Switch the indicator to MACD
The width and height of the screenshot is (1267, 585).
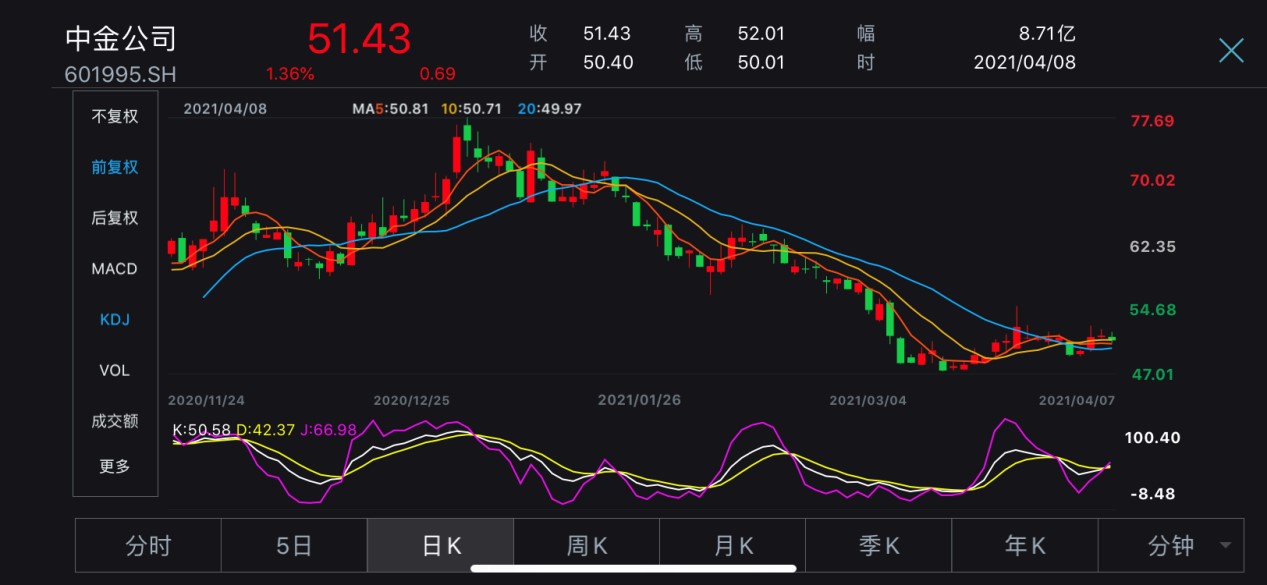point(115,269)
